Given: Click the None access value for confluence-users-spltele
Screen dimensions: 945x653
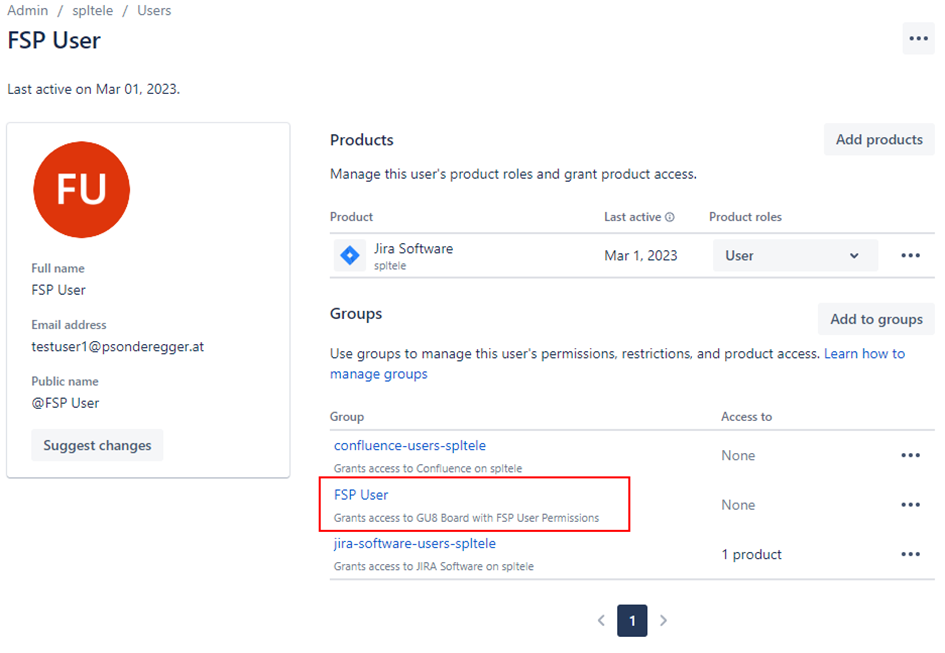Looking at the screenshot, I should [738, 456].
